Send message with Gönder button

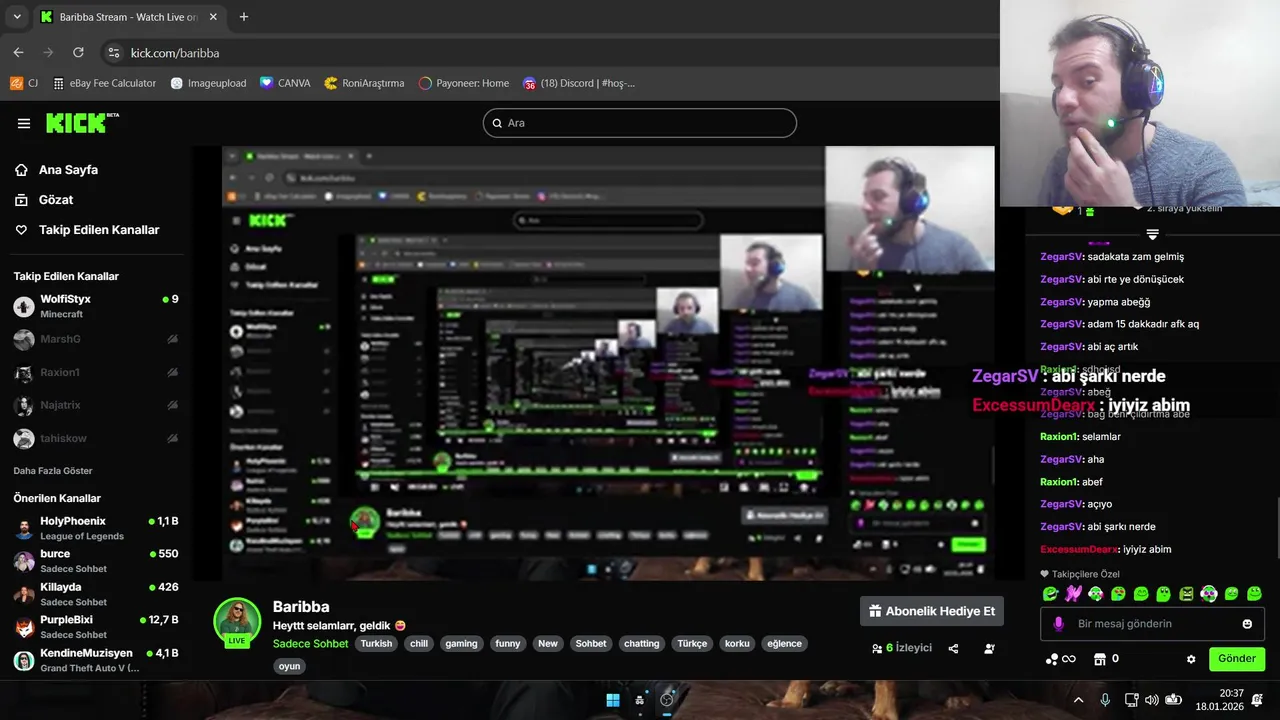tap(1237, 659)
